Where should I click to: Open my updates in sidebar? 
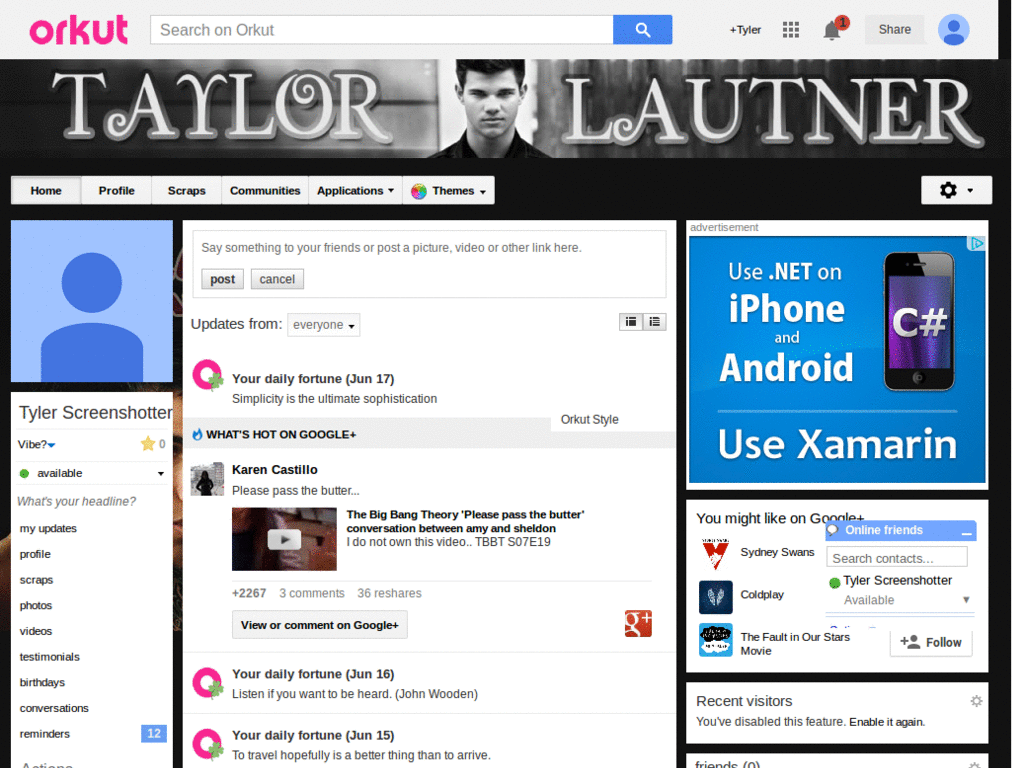click(48, 528)
